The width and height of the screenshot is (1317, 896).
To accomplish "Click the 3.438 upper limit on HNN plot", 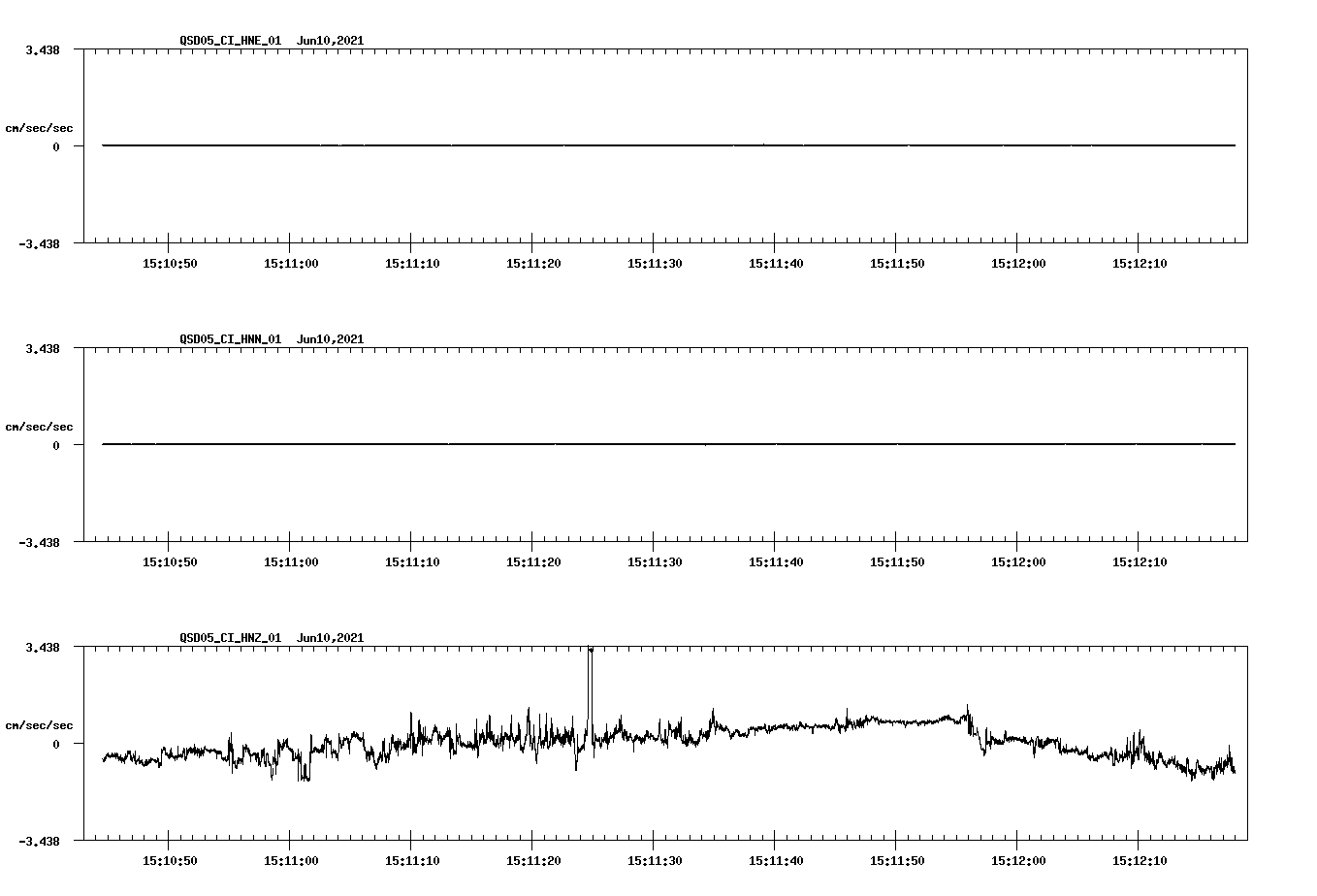I will coord(43,348).
